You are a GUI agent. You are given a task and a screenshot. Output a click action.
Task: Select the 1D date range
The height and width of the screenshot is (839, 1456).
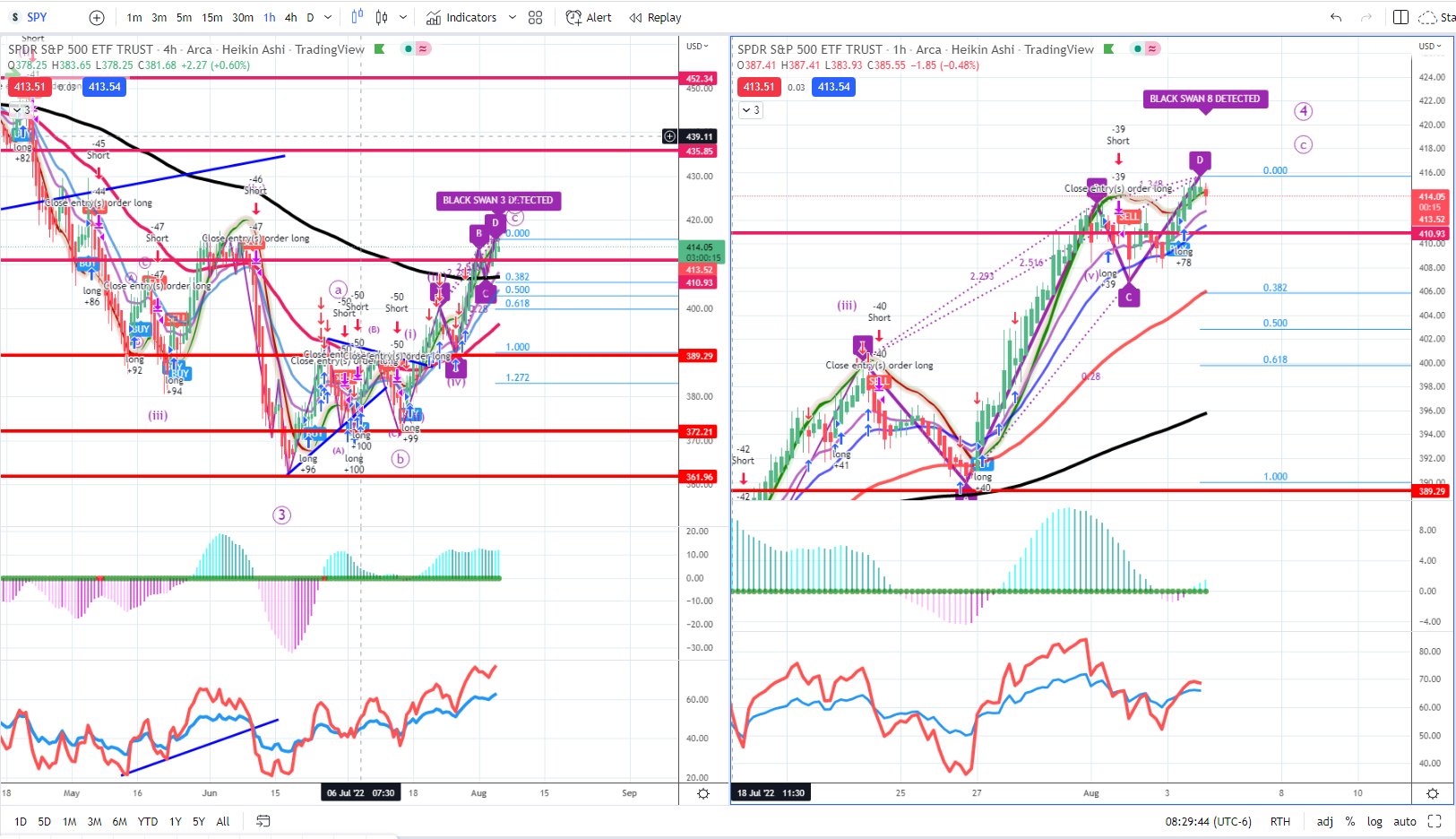[20, 821]
